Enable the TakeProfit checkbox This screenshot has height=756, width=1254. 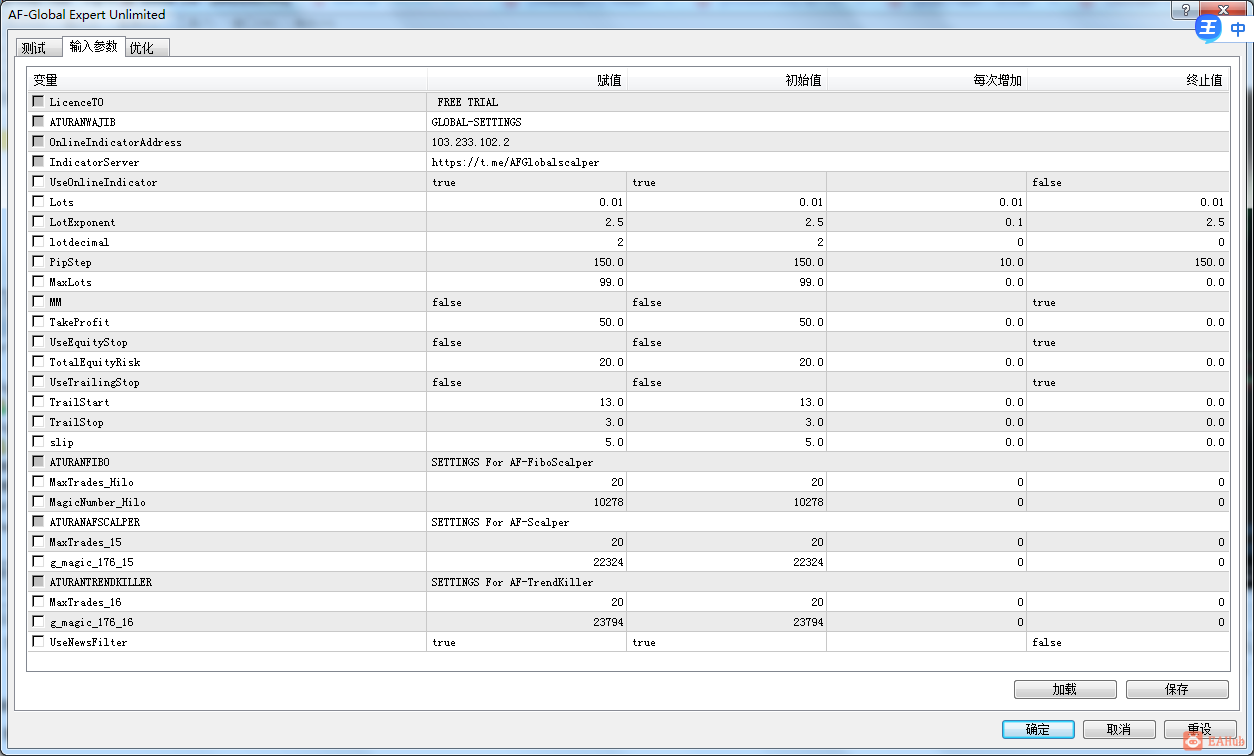[x=38, y=322]
